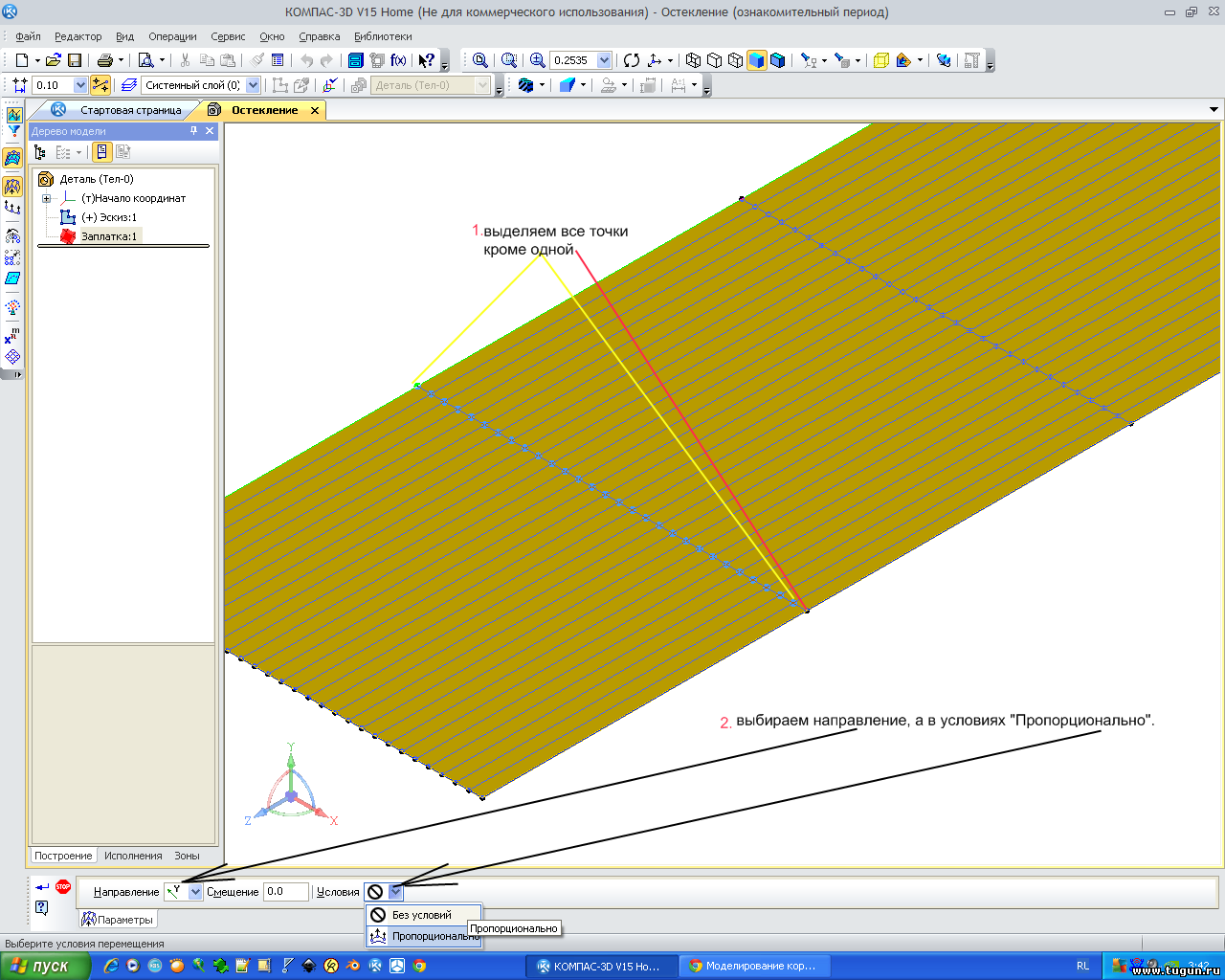The image size is (1225, 980).
Task: Click the zoom-in plus magnifier icon
Action: (x=538, y=60)
